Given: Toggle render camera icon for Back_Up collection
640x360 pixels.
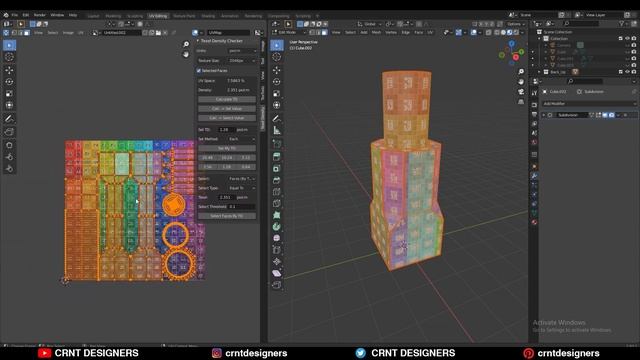Looking at the screenshot, I should pyautogui.click(x=634, y=72).
